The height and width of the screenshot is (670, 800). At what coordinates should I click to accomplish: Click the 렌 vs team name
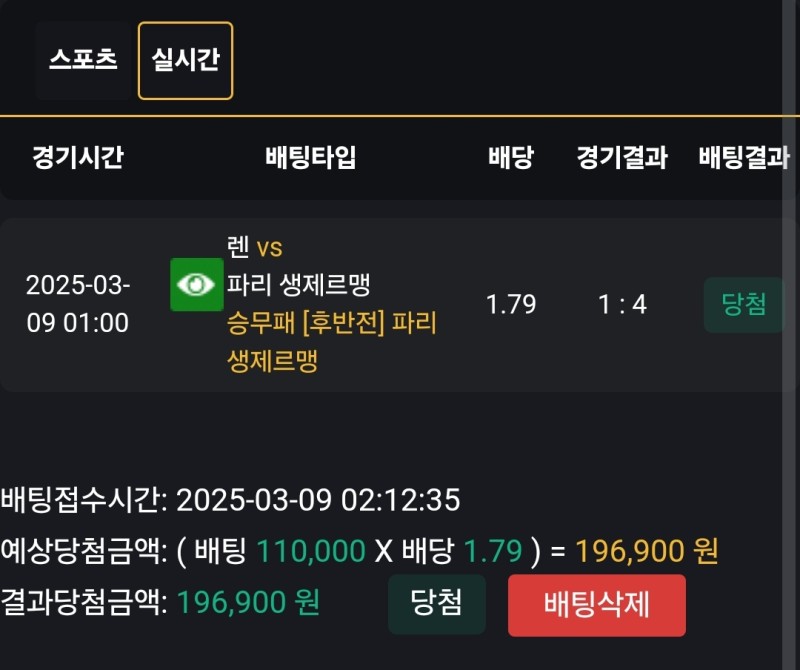(x=255, y=248)
